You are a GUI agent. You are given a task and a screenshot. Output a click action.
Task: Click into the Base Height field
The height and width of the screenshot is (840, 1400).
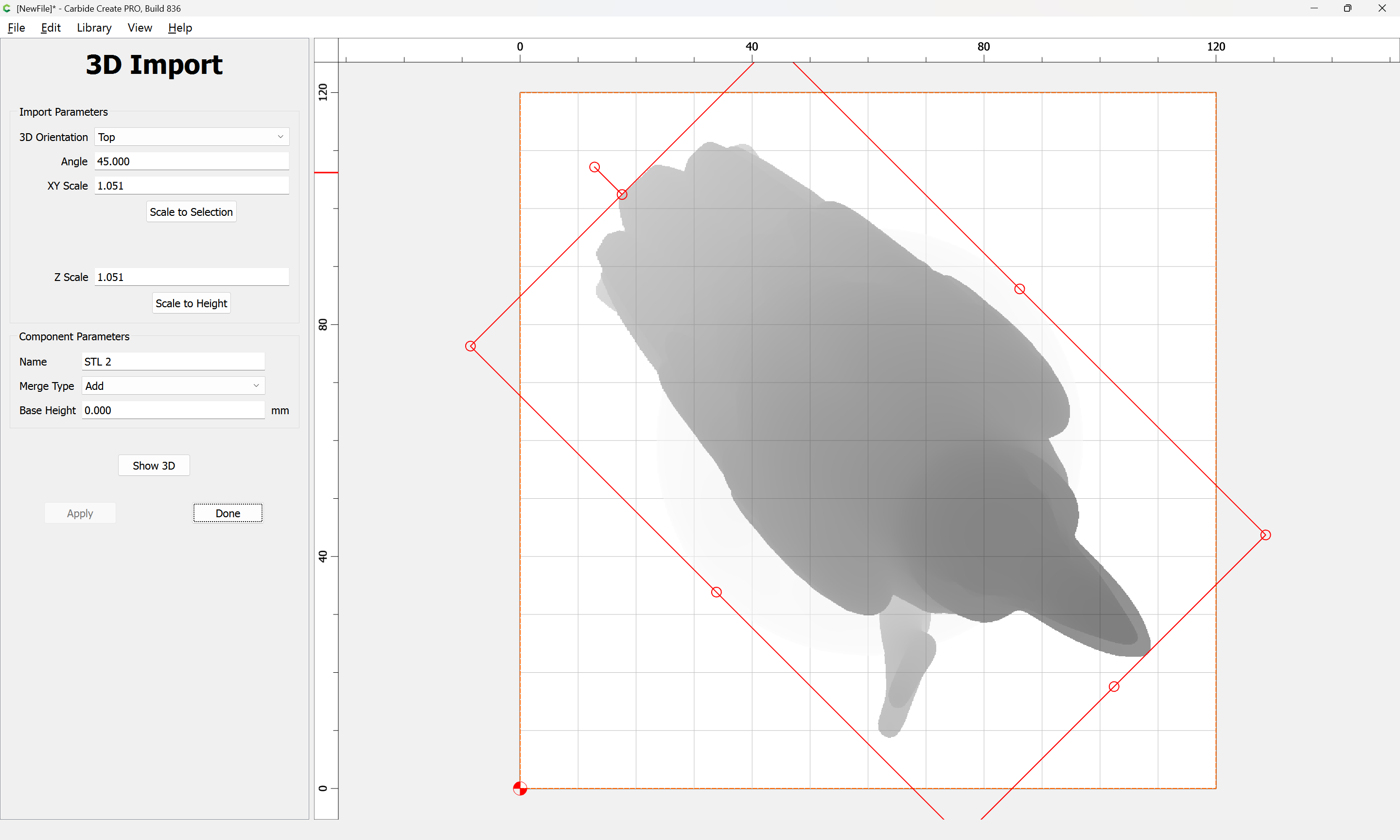(x=173, y=410)
